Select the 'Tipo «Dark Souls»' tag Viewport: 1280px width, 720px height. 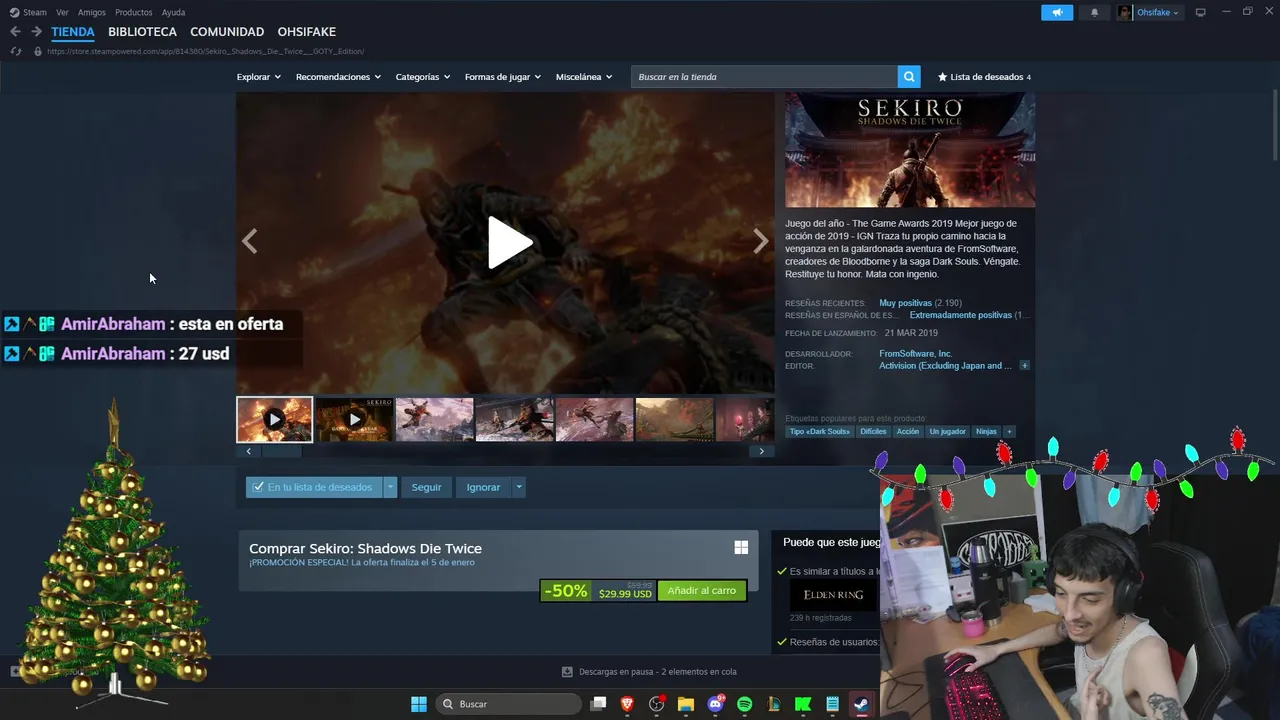point(819,431)
